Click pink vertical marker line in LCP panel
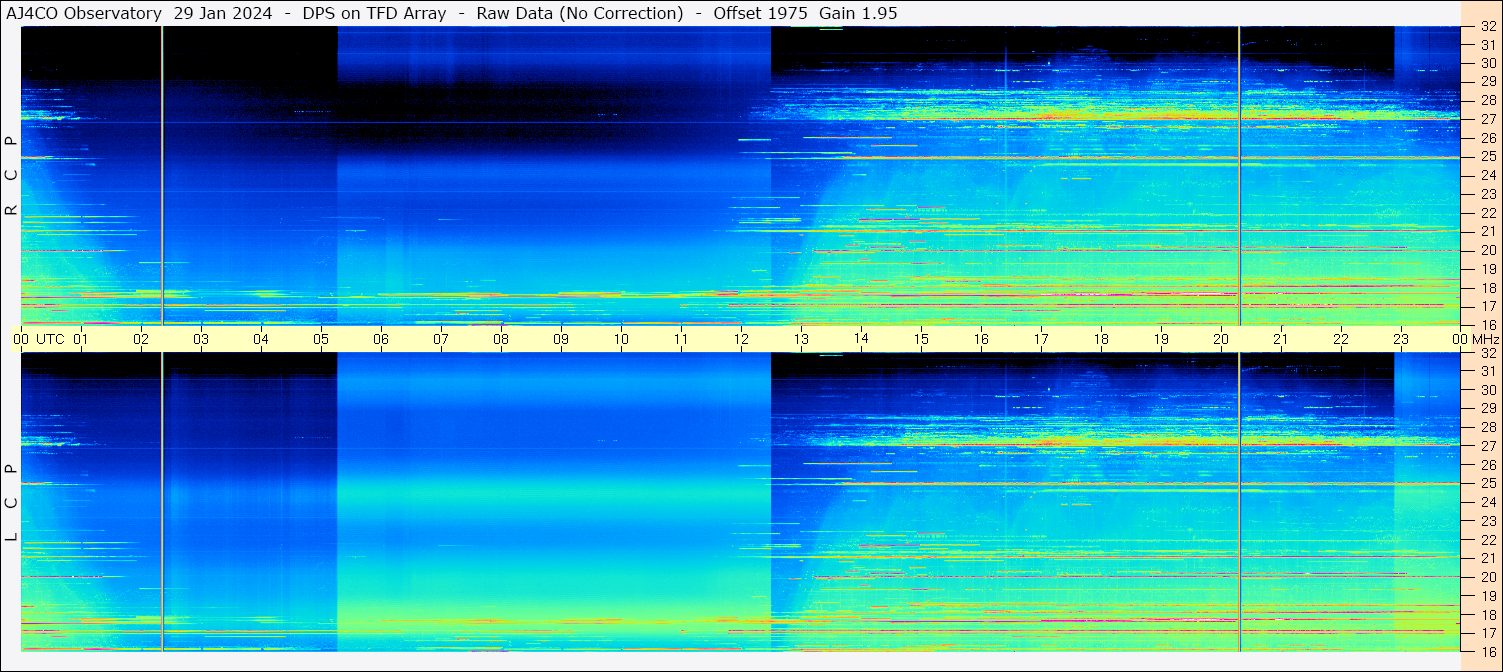 1239,502
